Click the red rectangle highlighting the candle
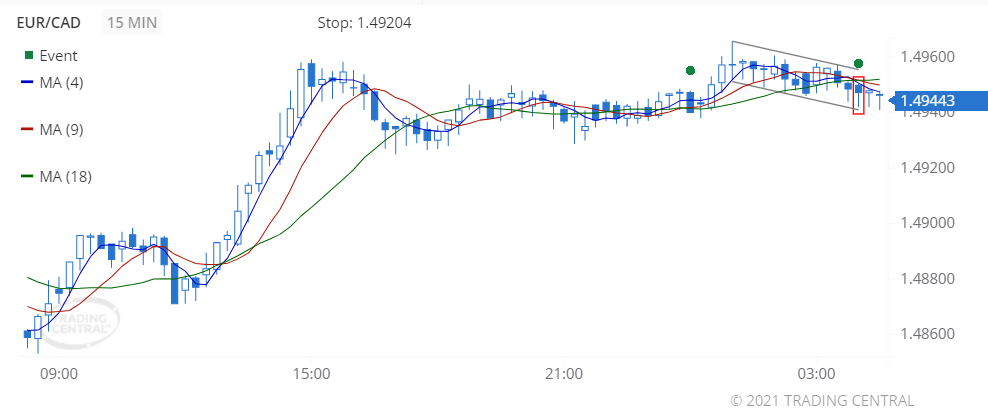This screenshot has width=988, height=418. [x=858, y=95]
